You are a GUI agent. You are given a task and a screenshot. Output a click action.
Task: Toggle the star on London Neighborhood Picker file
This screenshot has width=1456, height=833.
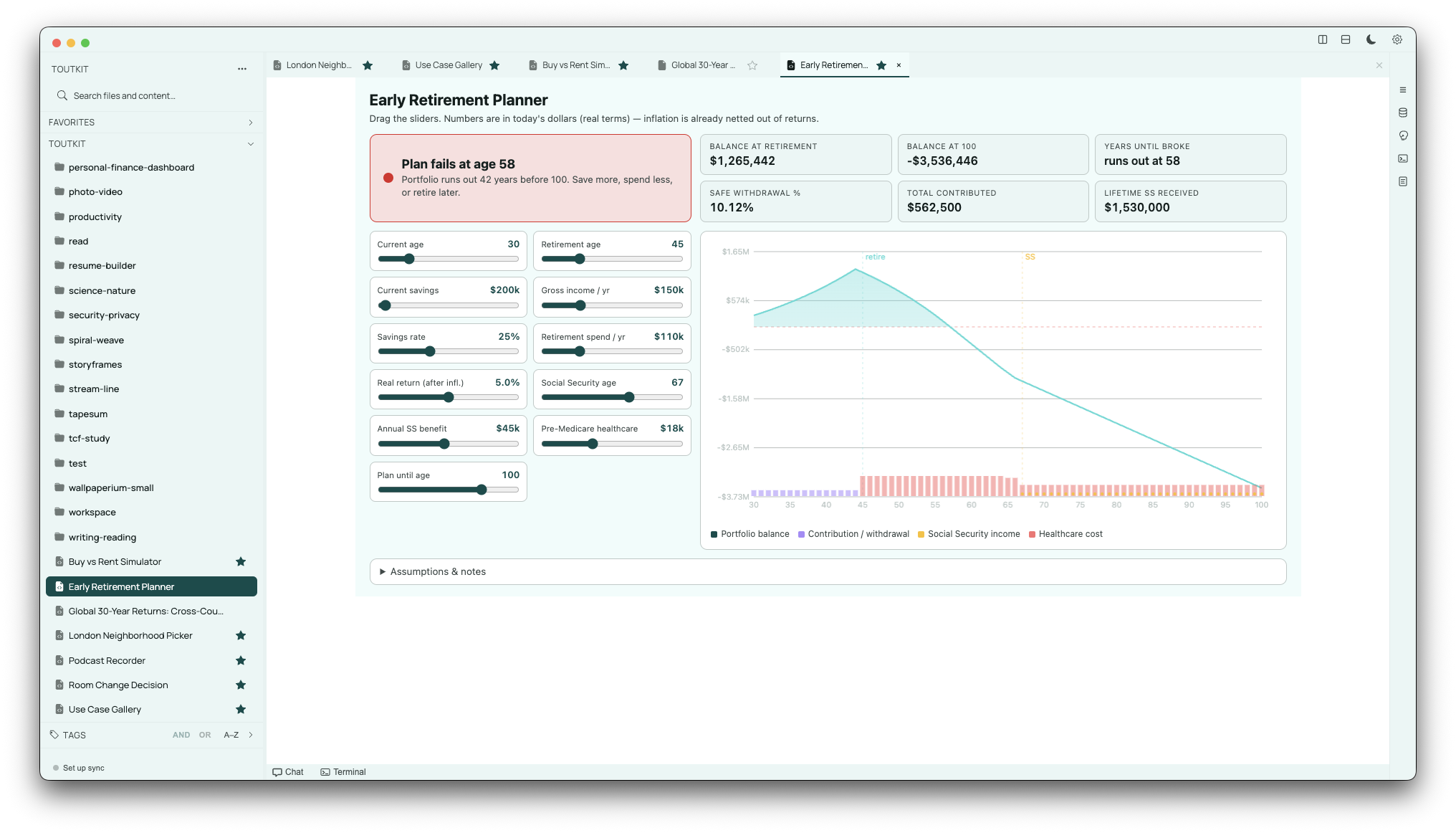coord(241,636)
